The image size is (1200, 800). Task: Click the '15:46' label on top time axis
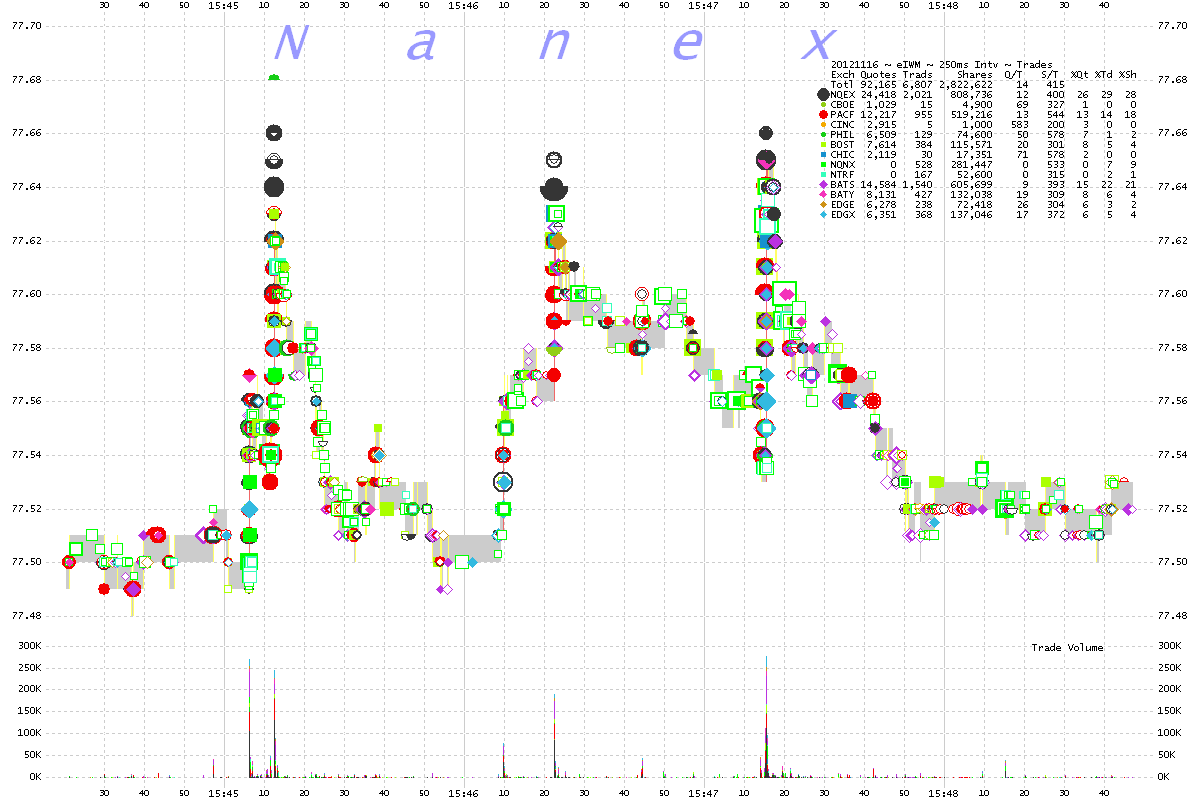pyautogui.click(x=463, y=6)
